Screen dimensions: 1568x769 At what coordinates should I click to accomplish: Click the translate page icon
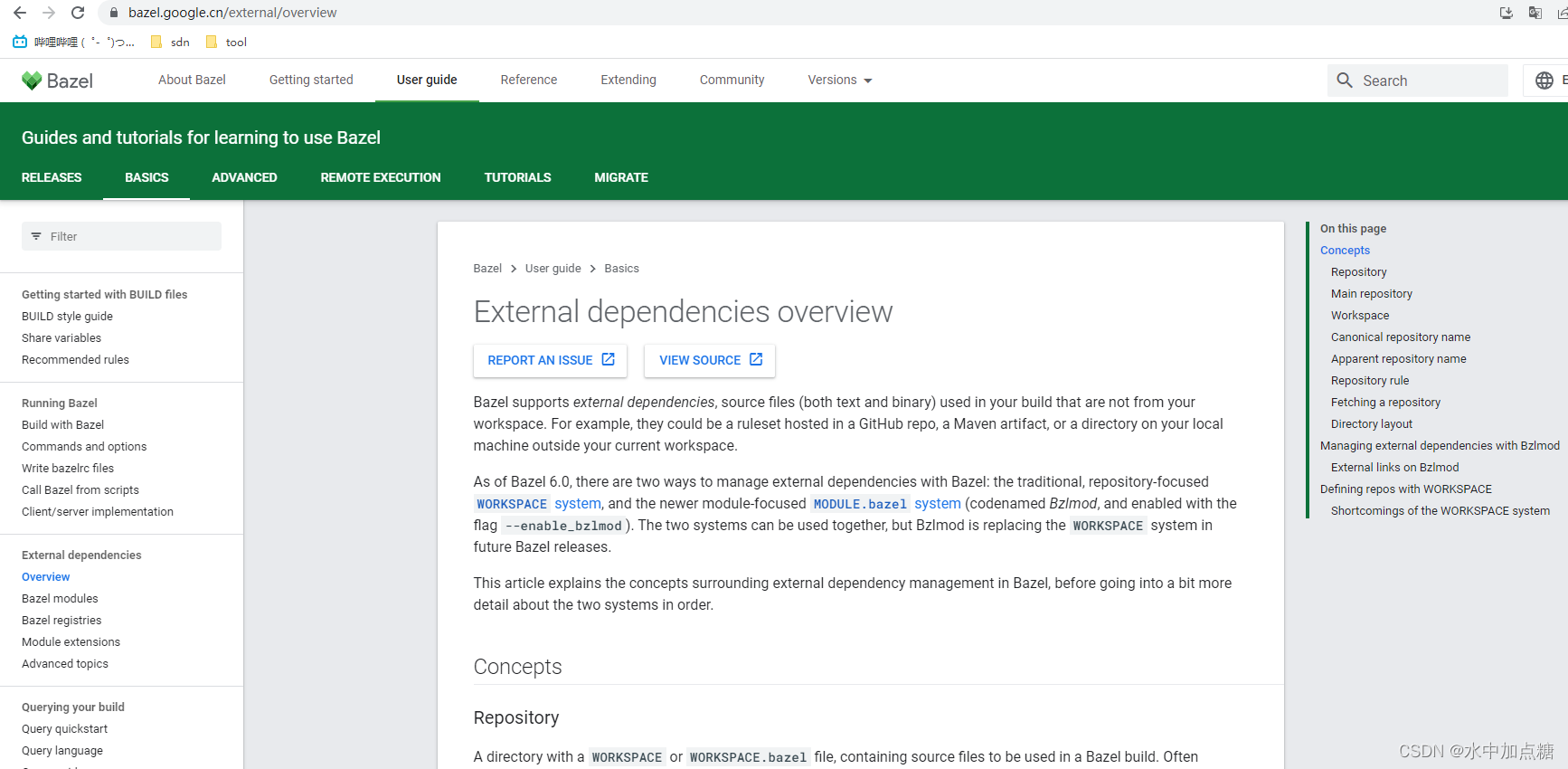click(x=1535, y=13)
